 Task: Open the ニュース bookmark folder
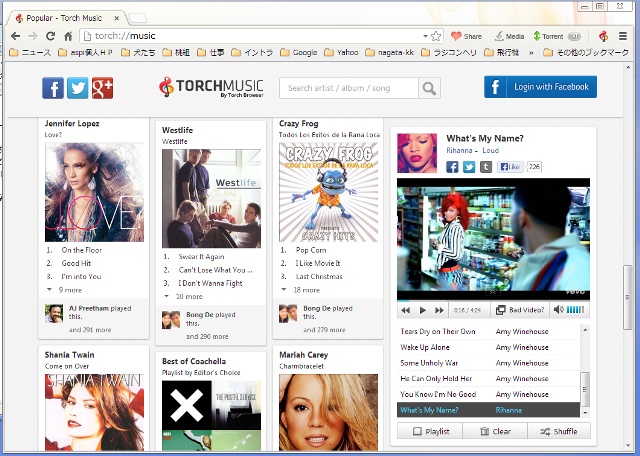[x=30, y=52]
